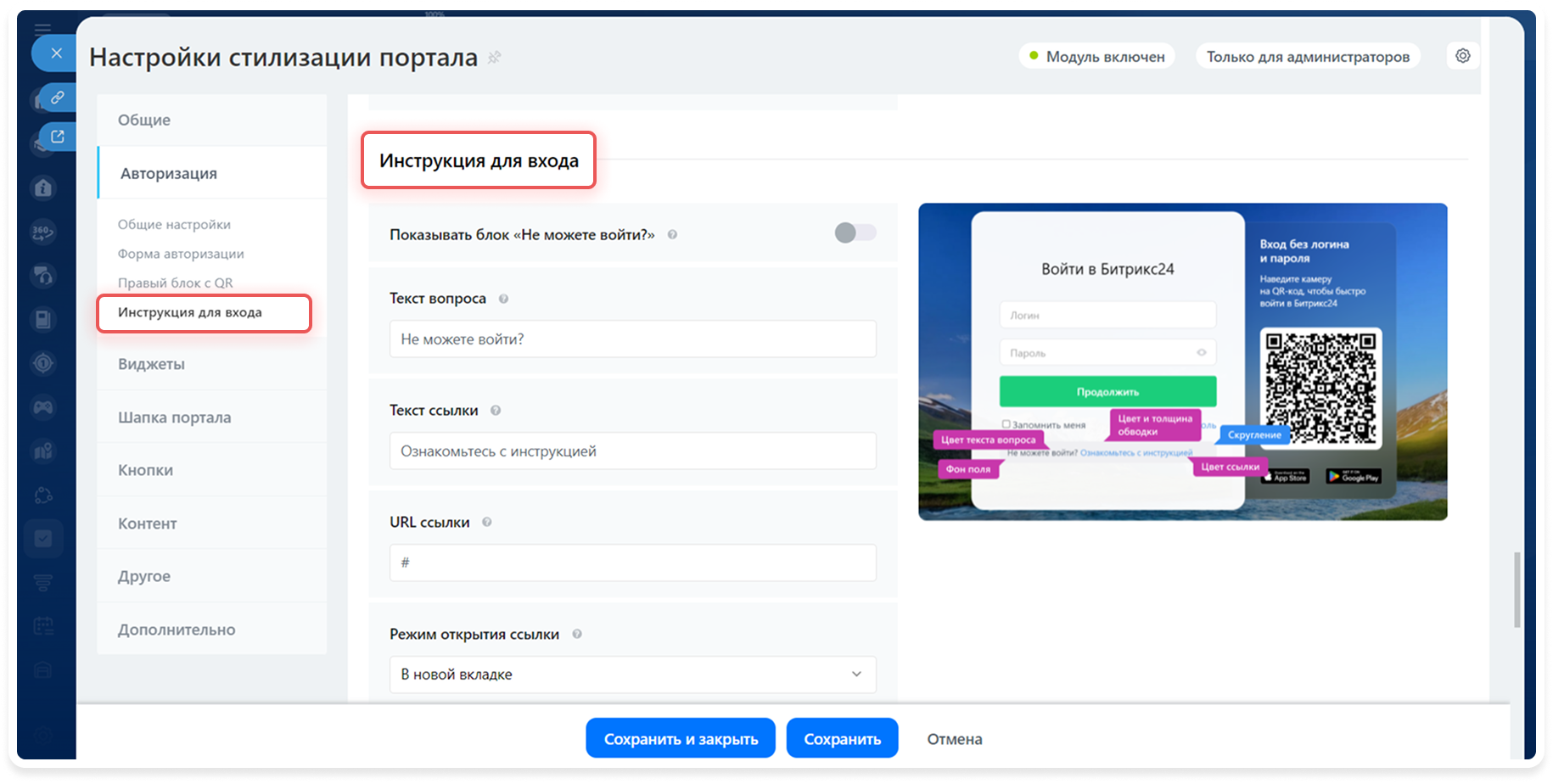Screen dimensions: 1553x784
Task: Click the Сохранить button
Action: (842, 738)
